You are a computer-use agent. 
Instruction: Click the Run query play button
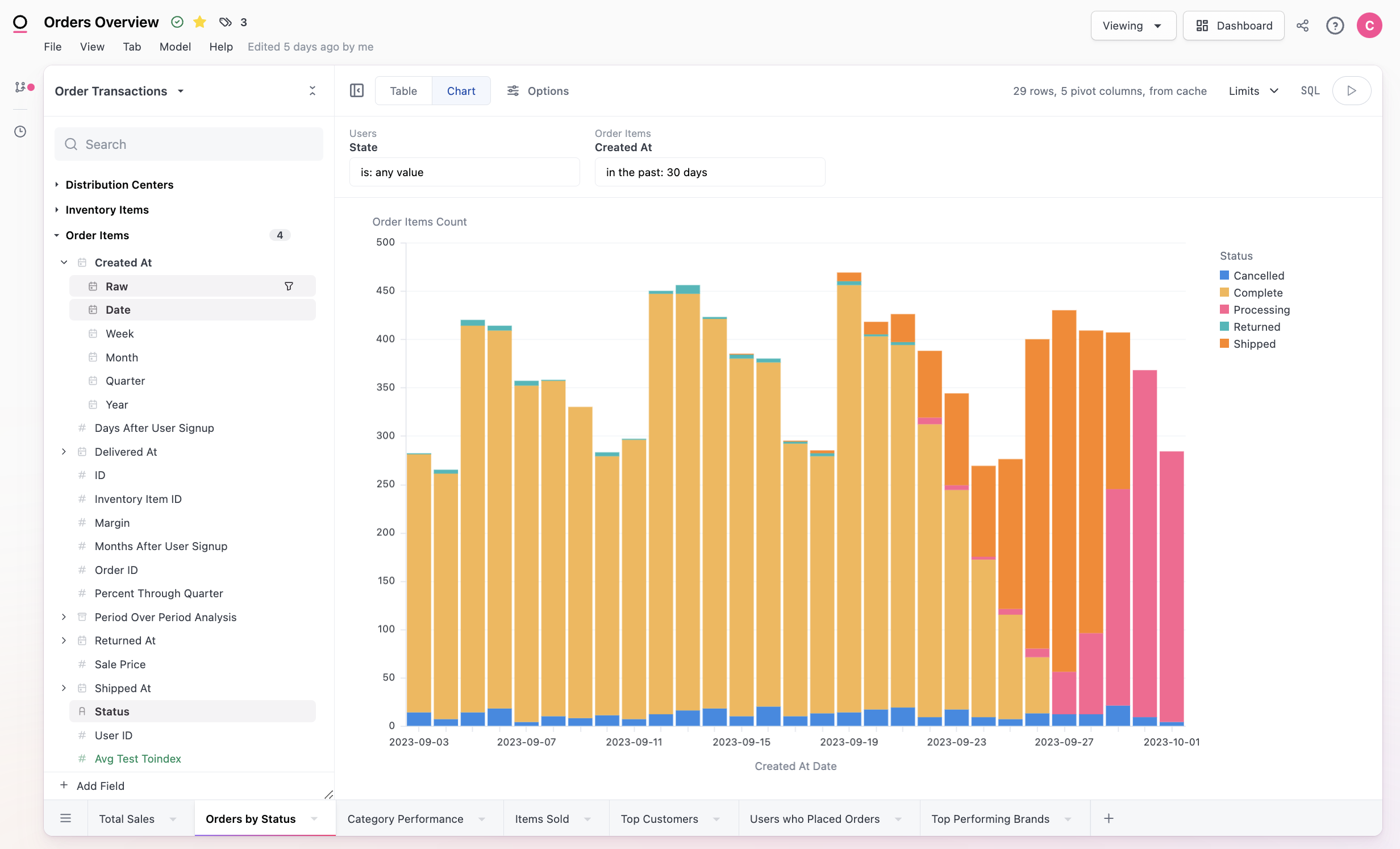coord(1351,91)
